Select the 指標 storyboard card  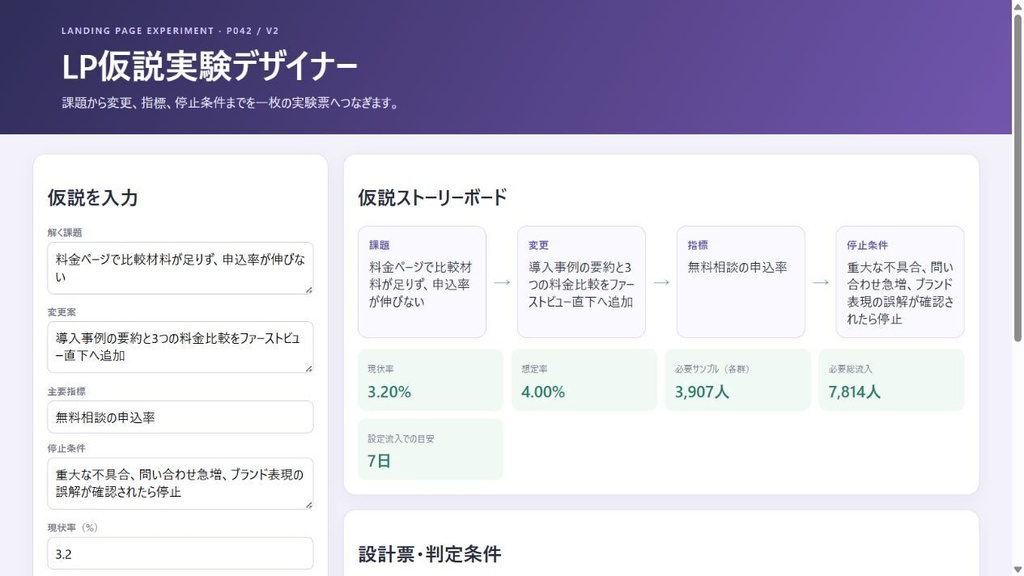[x=741, y=282]
